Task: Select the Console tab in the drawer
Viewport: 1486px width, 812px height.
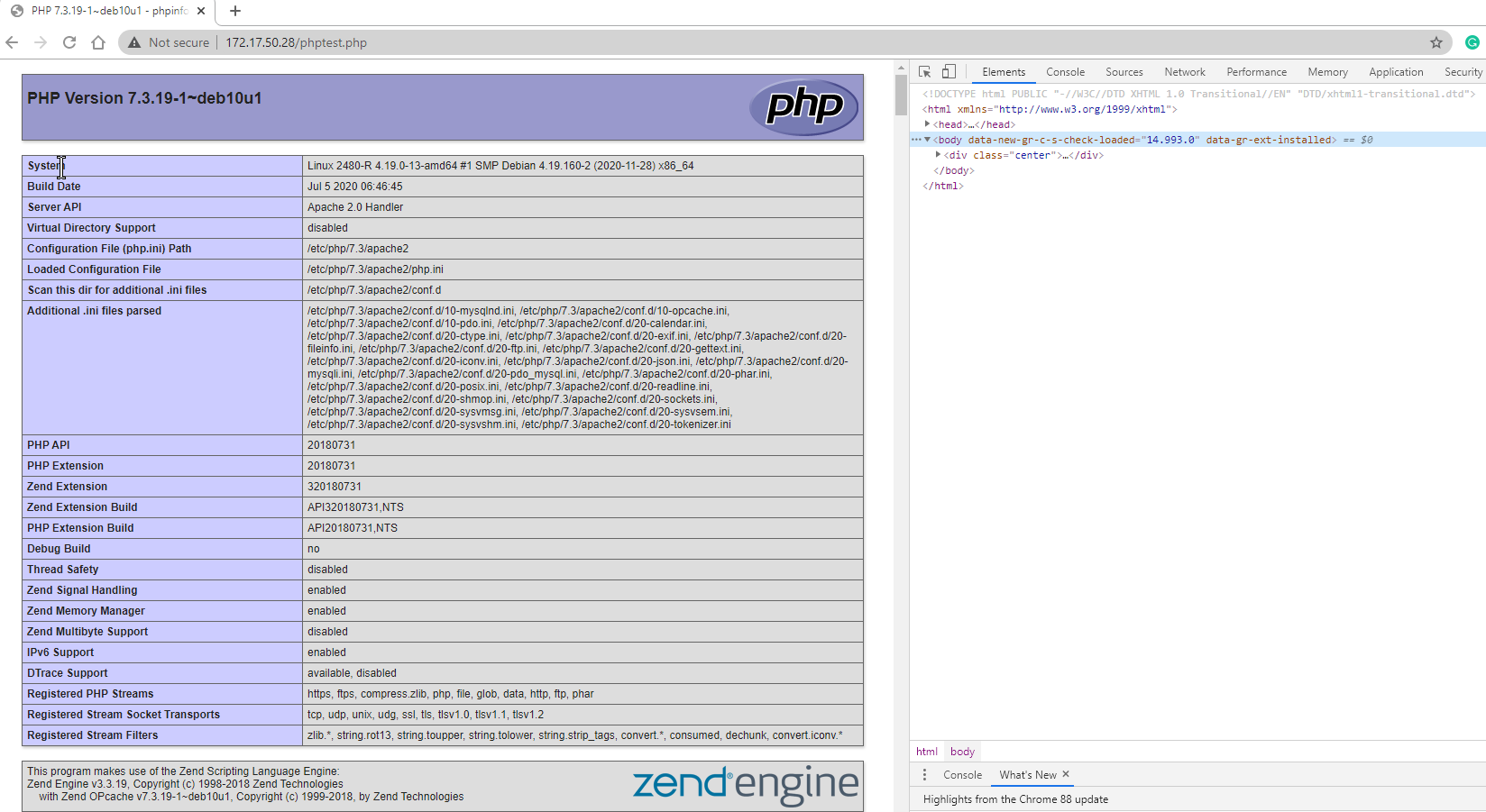Action: [x=962, y=775]
